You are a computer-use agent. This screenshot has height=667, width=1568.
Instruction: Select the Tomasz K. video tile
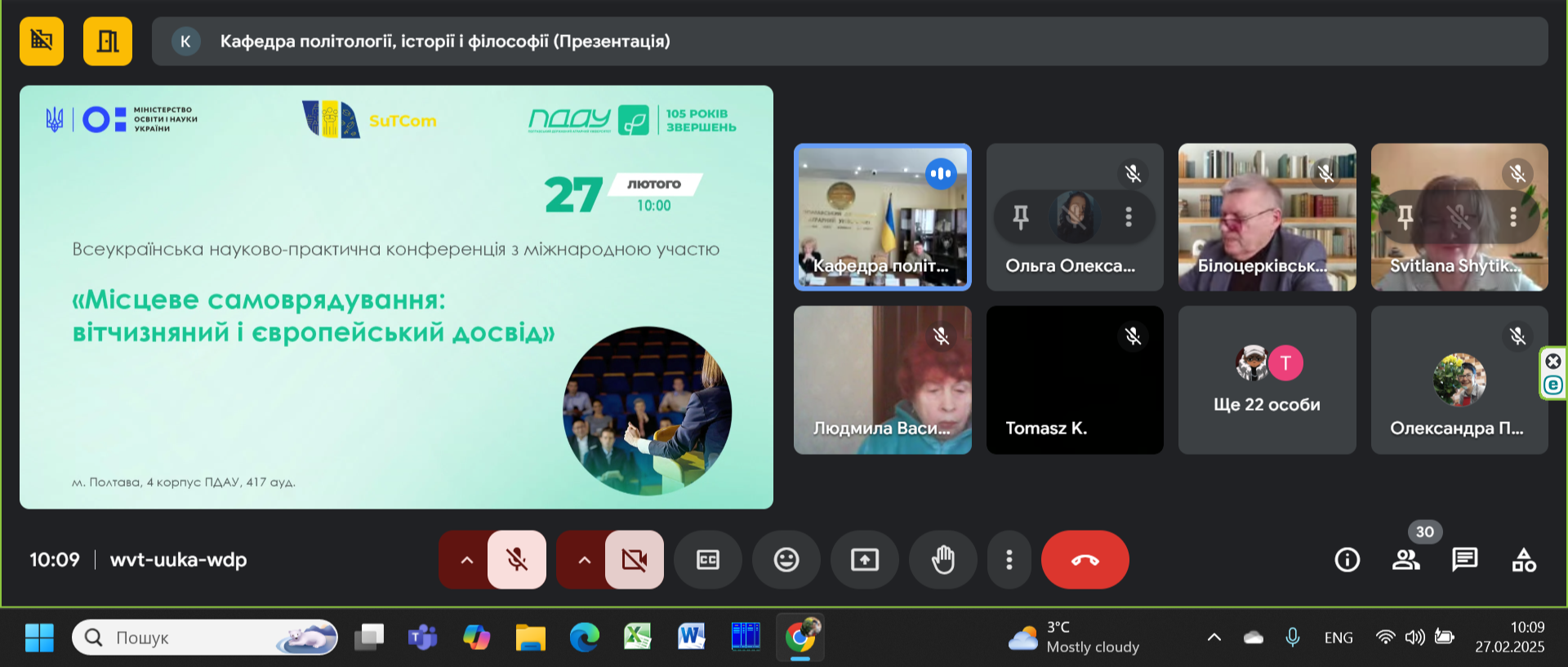coord(1075,380)
